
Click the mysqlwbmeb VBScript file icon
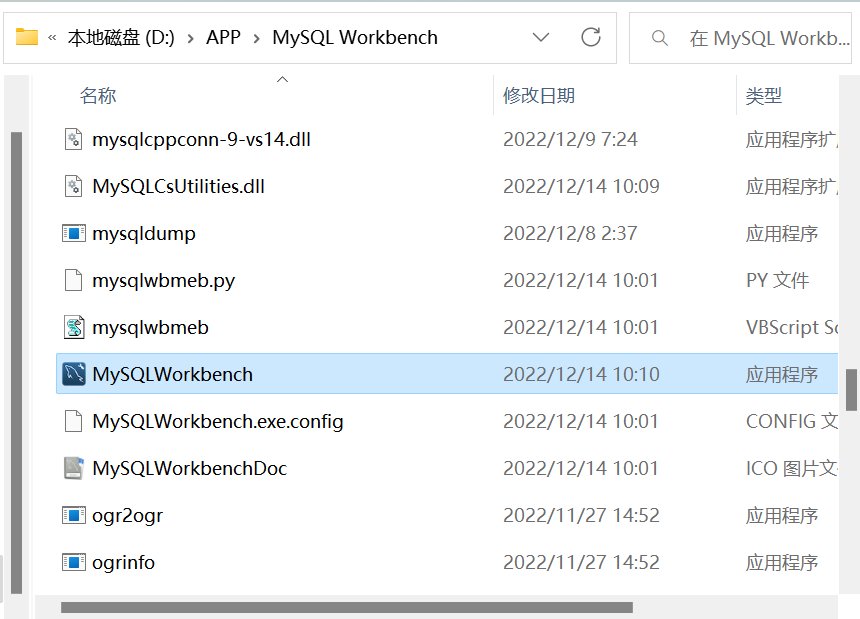click(x=73, y=327)
